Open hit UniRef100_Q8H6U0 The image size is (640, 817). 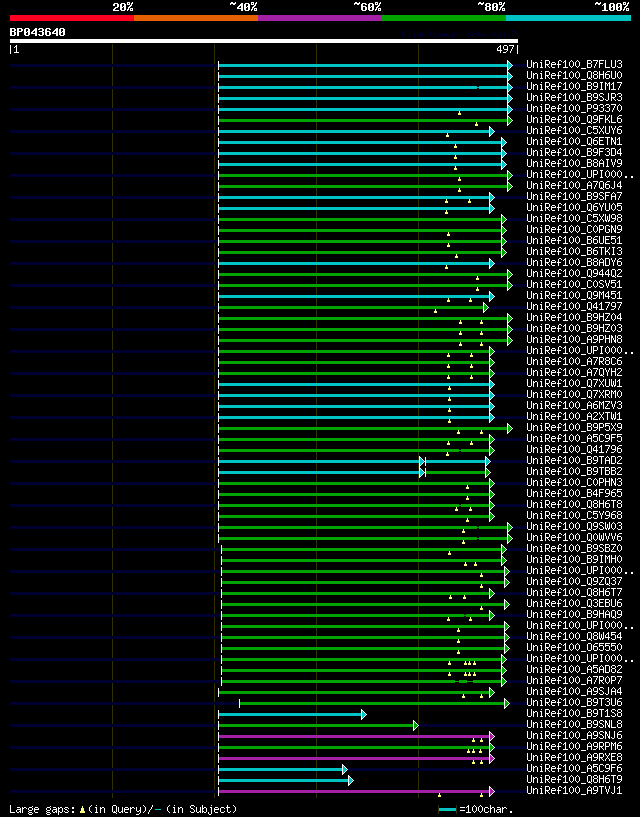574,76
